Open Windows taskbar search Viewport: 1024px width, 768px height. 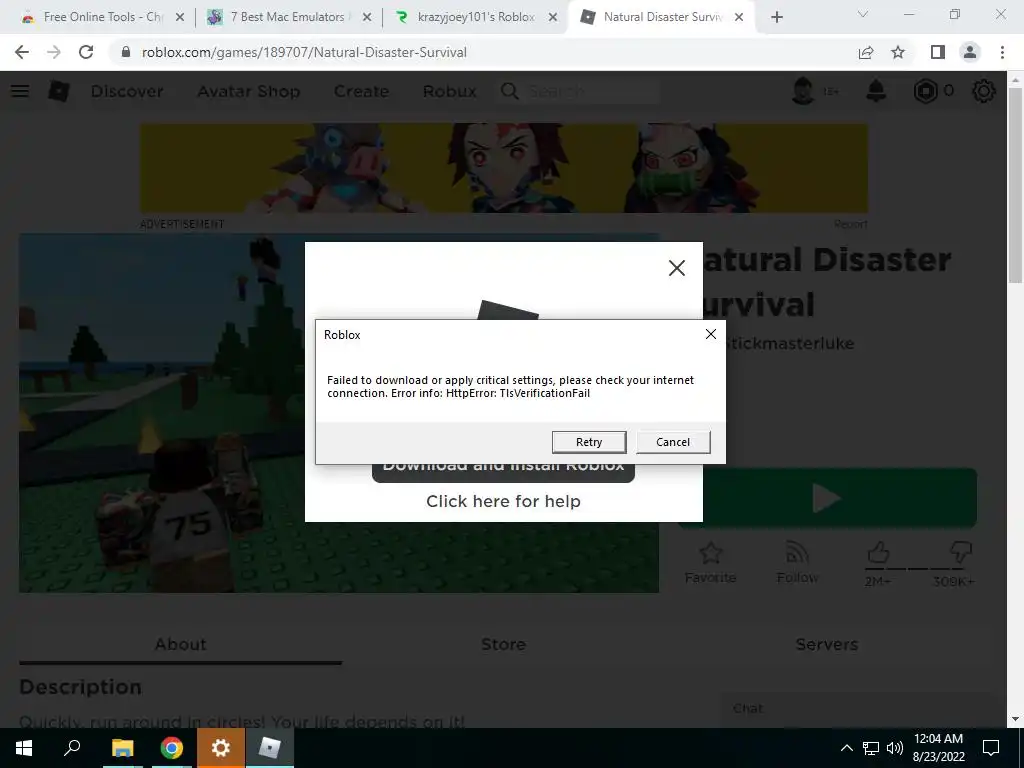(72, 748)
